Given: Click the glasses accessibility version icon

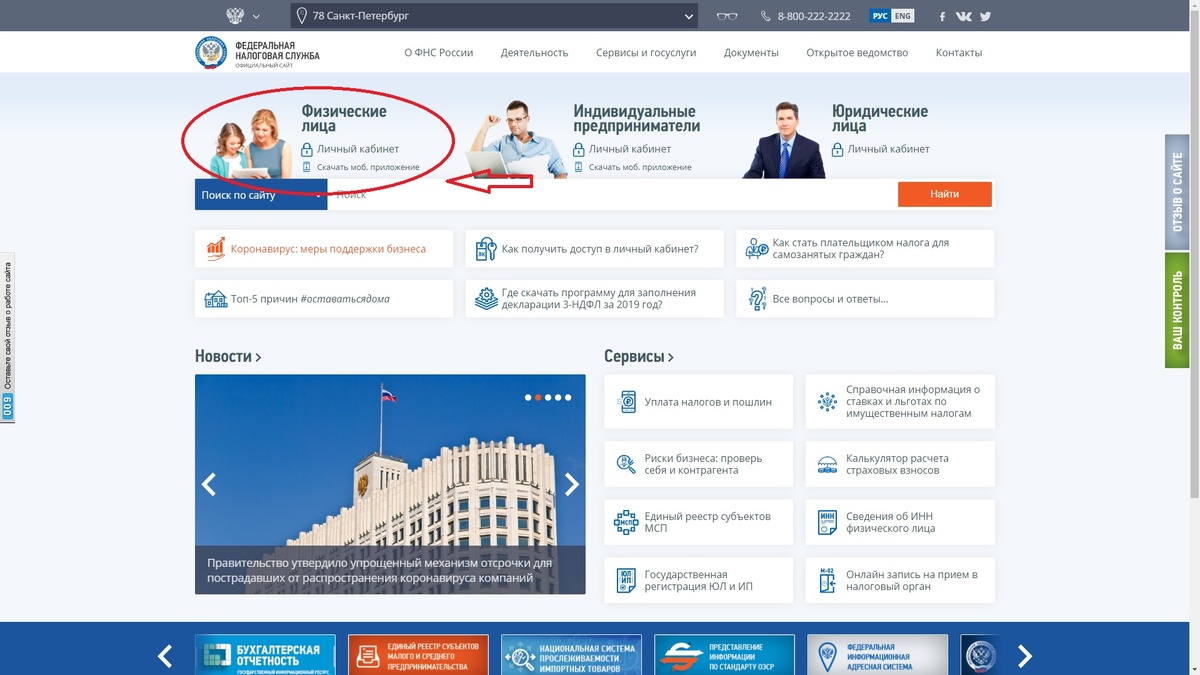Looking at the screenshot, I should pyautogui.click(x=727, y=16).
